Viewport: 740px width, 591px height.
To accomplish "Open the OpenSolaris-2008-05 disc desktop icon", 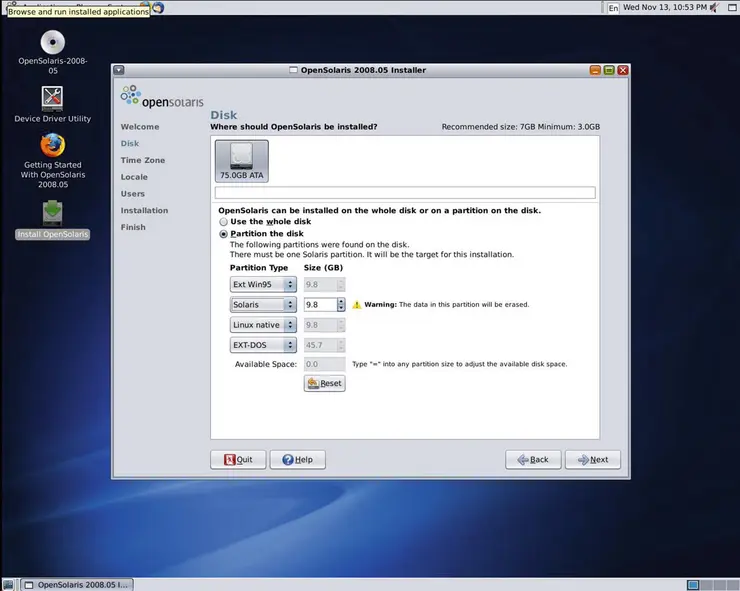I will click(x=52, y=42).
